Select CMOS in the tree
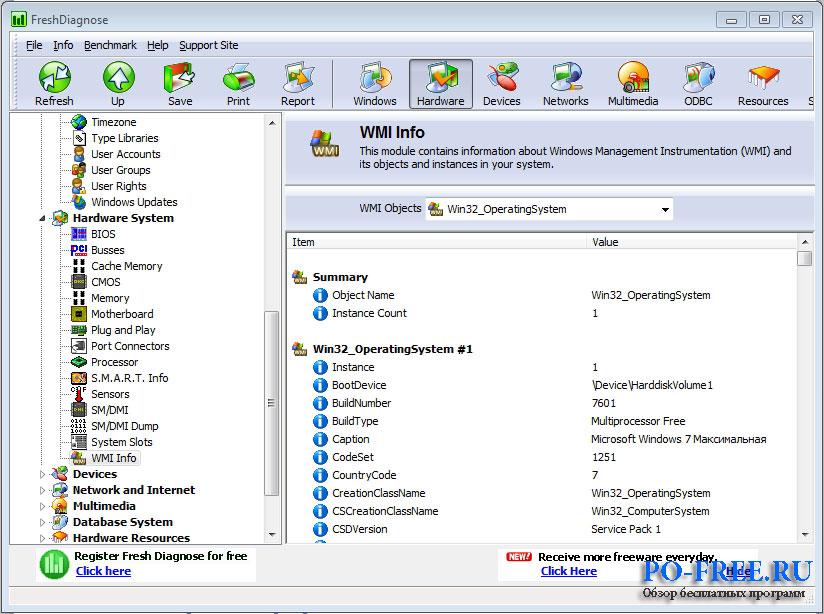This screenshot has width=824, height=614. click(96, 282)
